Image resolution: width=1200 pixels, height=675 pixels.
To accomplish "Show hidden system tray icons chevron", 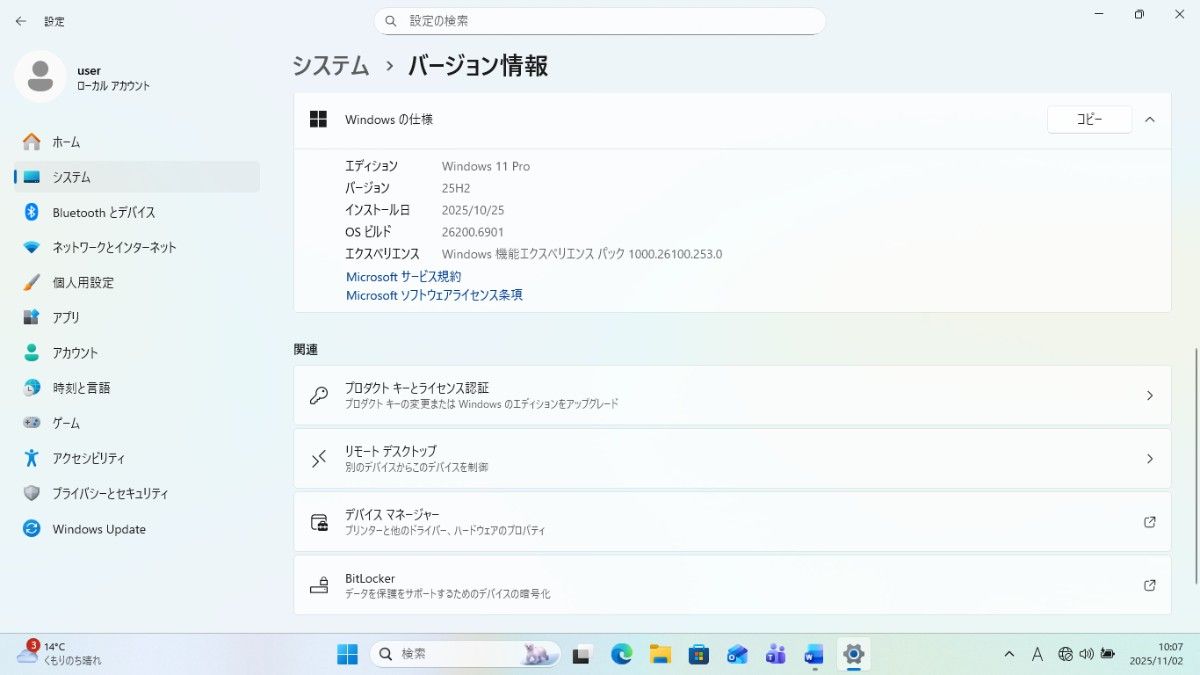I will pyautogui.click(x=1010, y=654).
